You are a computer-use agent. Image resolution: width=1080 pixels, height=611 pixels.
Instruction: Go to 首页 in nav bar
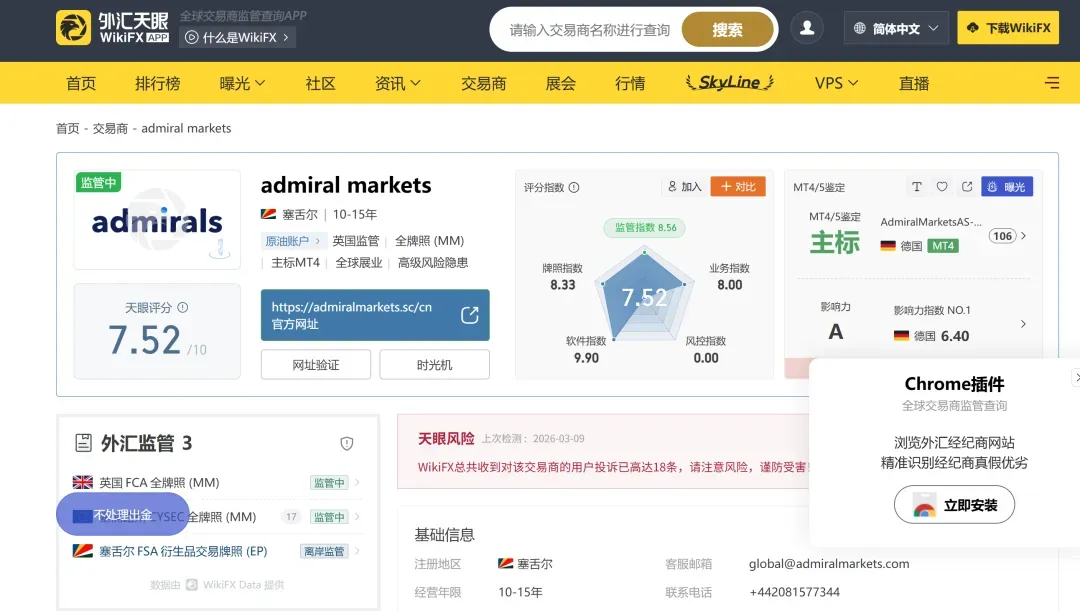(x=81, y=83)
